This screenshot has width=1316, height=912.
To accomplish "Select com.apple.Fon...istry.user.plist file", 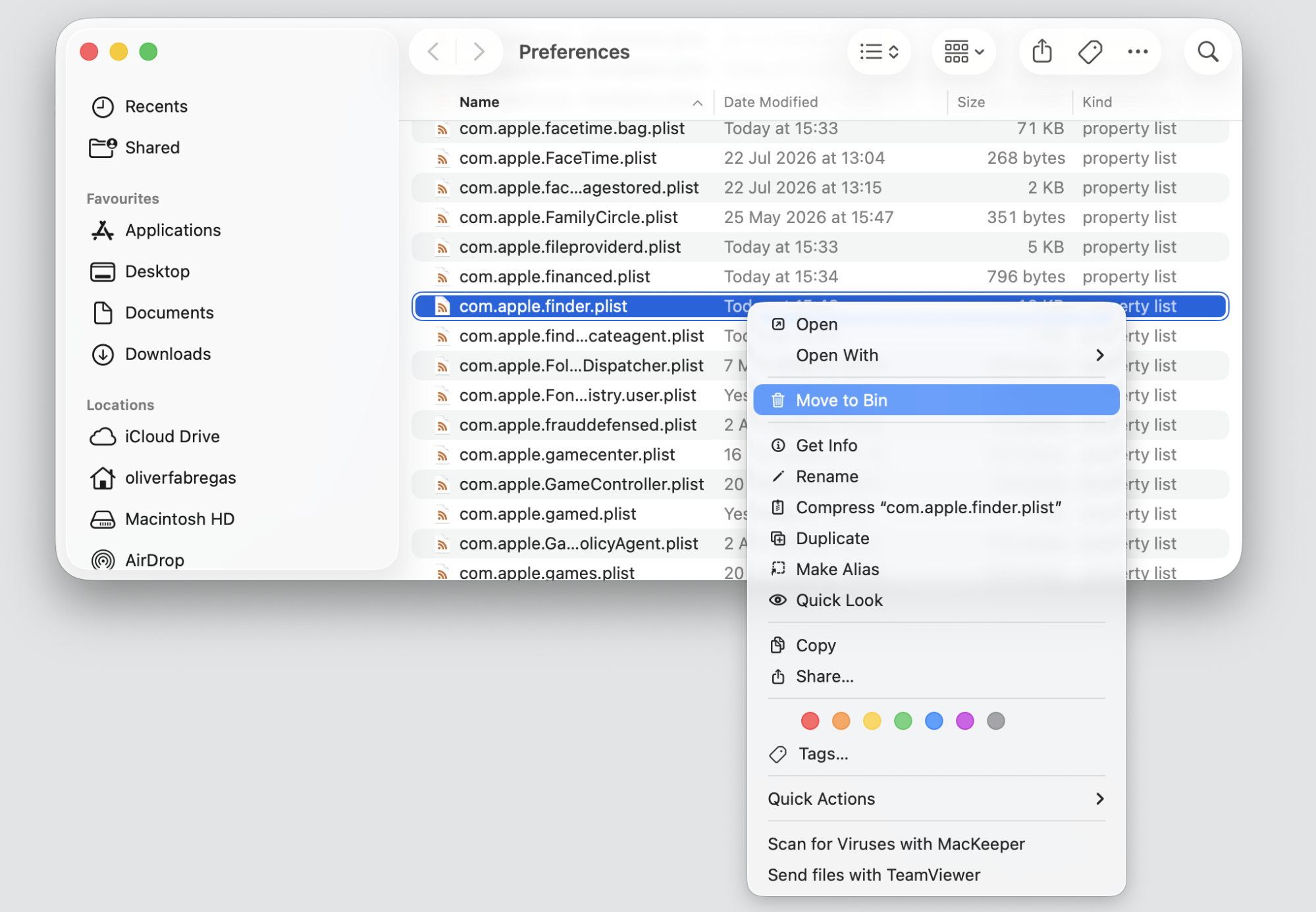I will coord(579,395).
